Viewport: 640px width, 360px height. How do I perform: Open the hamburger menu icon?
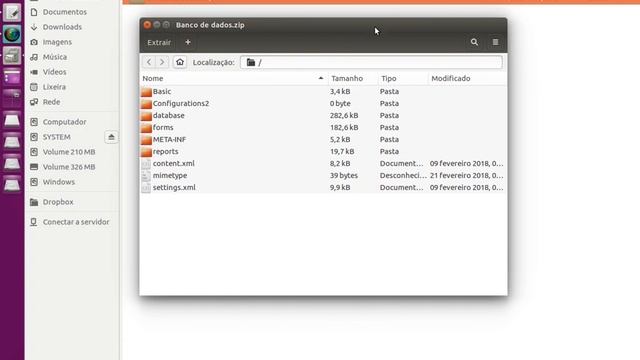coord(495,42)
